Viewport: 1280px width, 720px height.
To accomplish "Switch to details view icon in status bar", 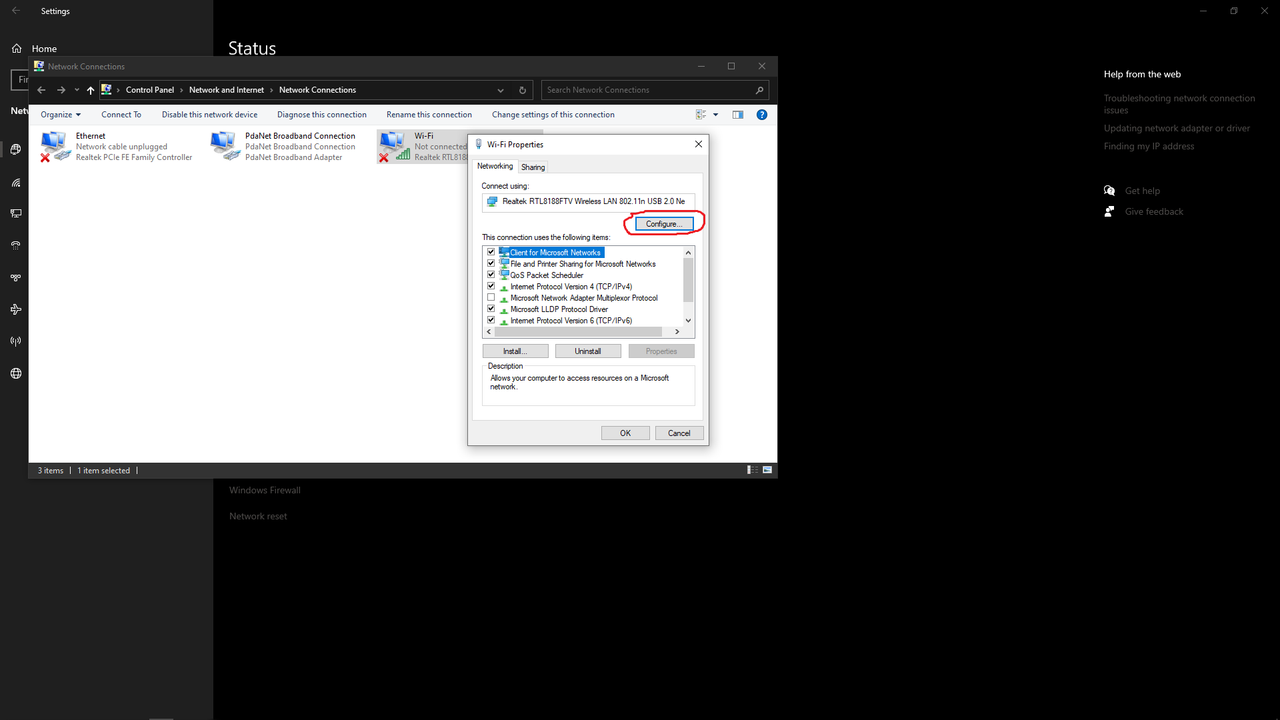I will coord(752,470).
